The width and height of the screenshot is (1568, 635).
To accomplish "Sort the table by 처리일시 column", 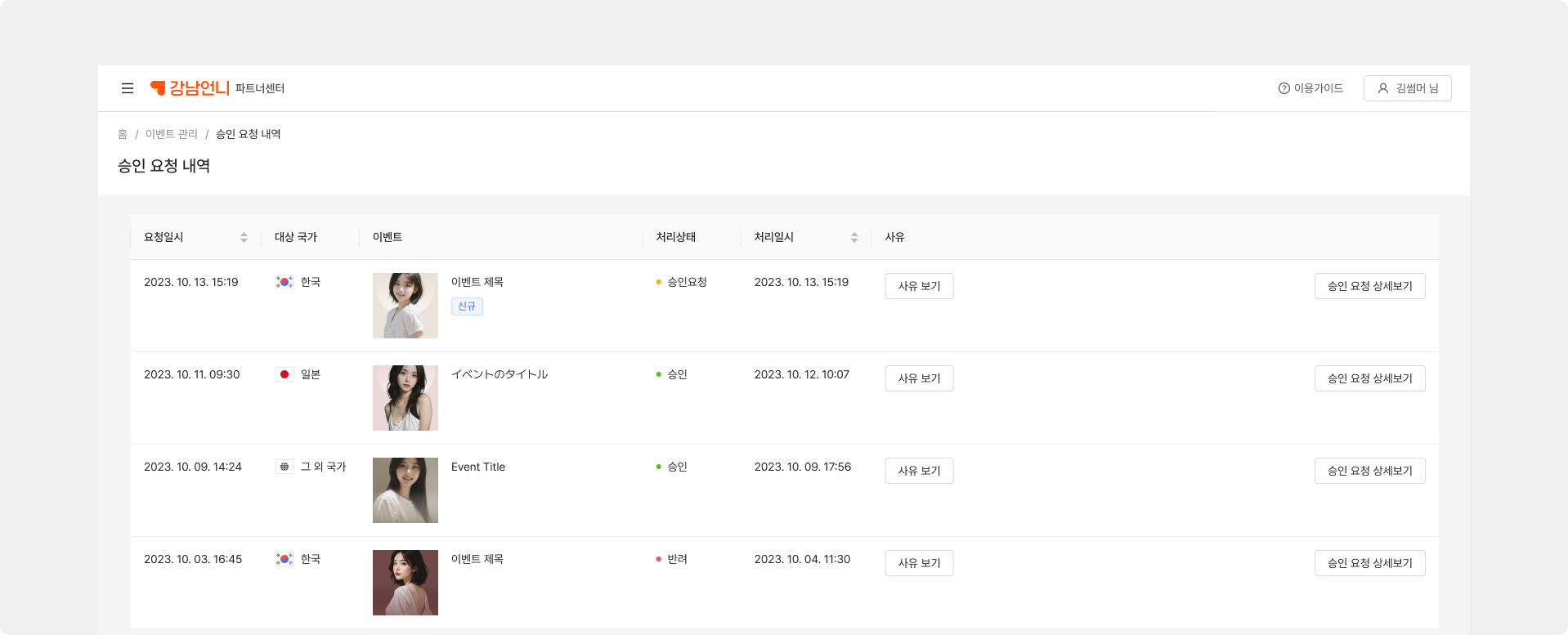I will (854, 237).
